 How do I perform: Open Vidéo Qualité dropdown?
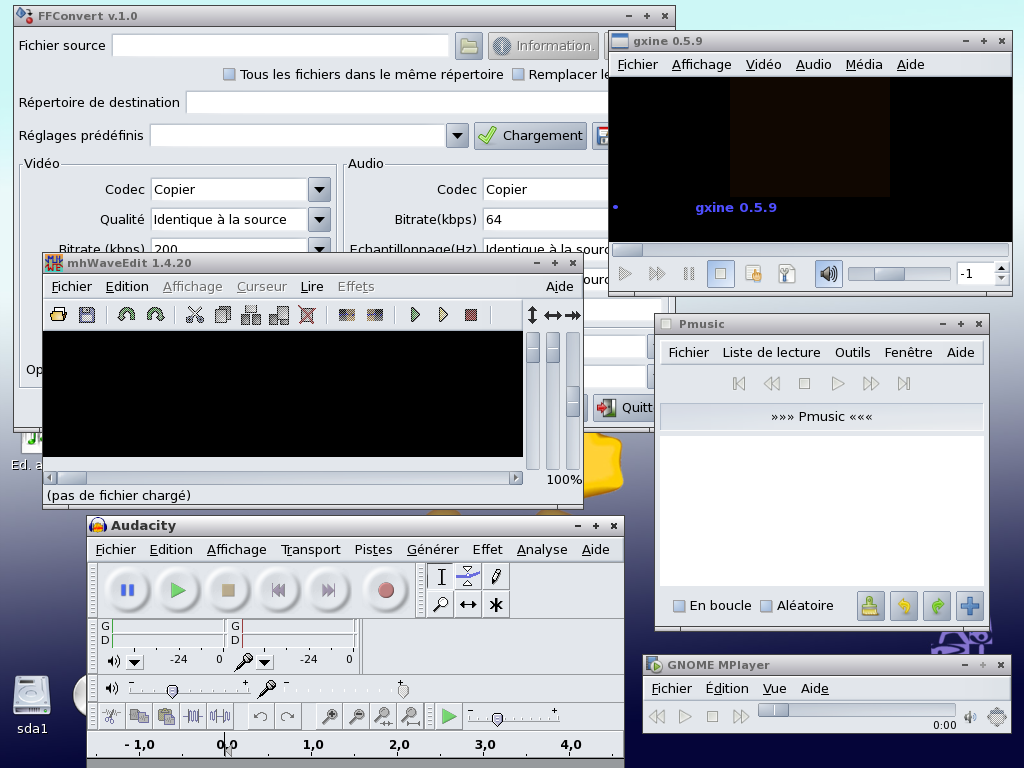(319, 220)
